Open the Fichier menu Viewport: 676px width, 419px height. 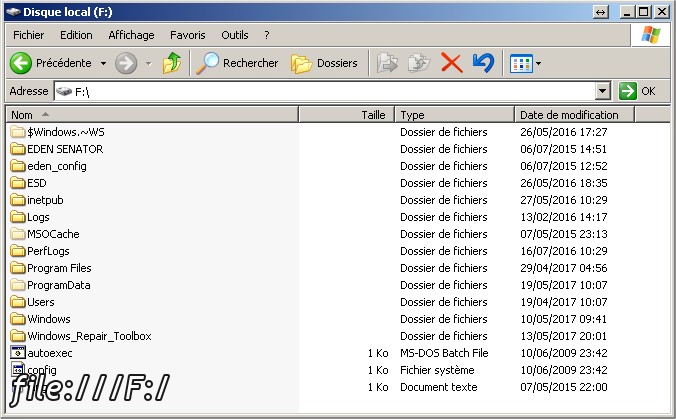(29, 35)
